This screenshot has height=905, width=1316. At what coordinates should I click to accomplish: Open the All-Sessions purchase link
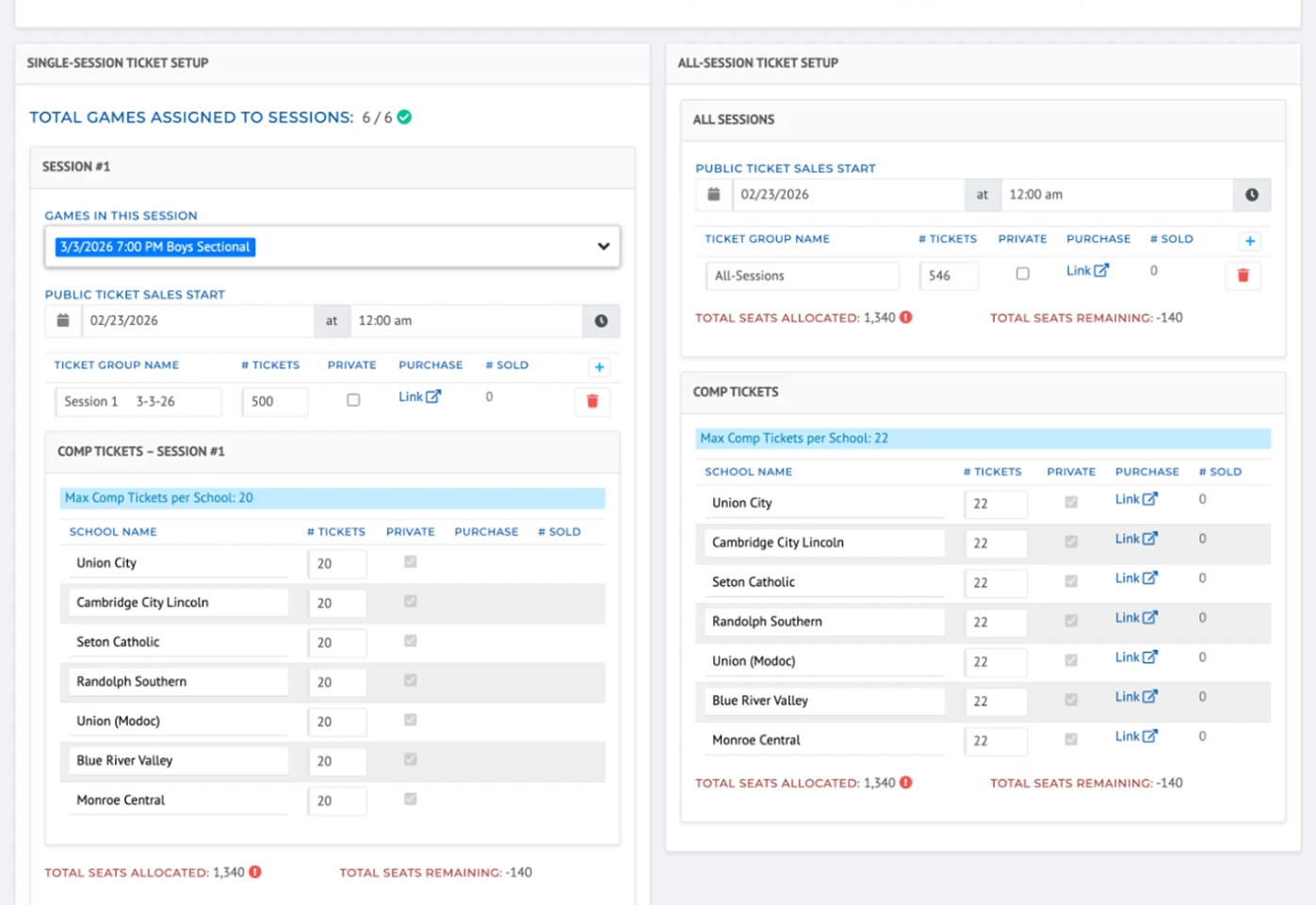tap(1087, 270)
